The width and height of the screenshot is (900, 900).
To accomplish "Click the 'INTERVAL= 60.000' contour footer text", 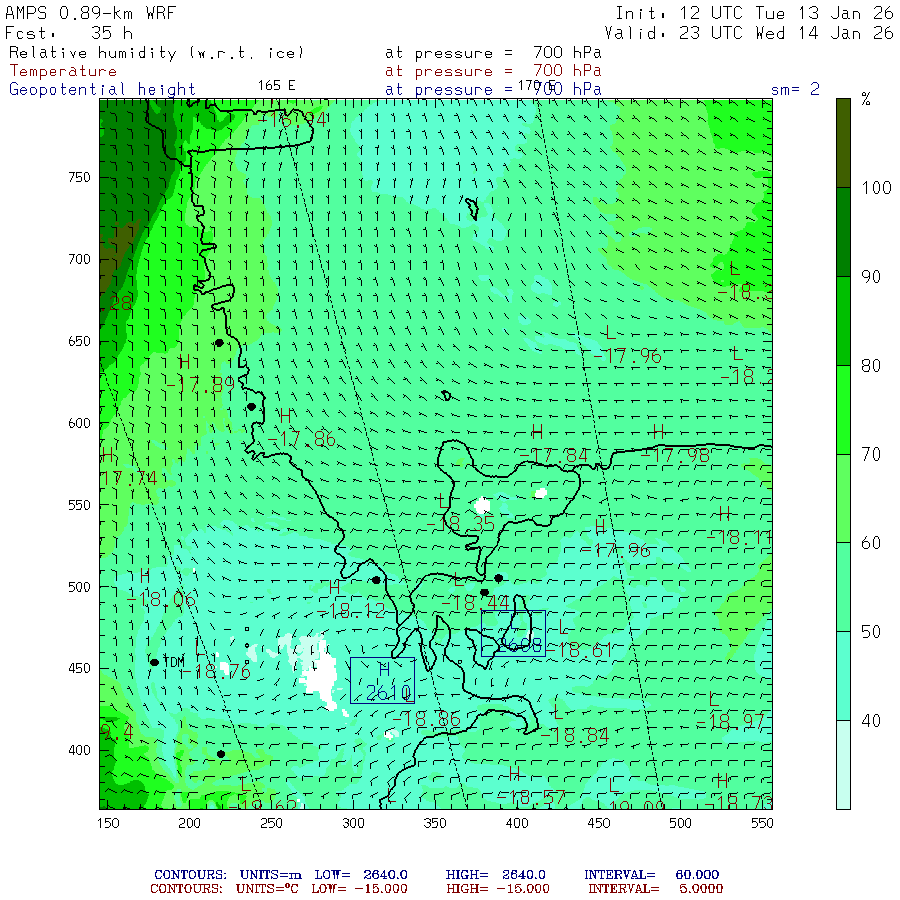I will [x=651, y=875].
